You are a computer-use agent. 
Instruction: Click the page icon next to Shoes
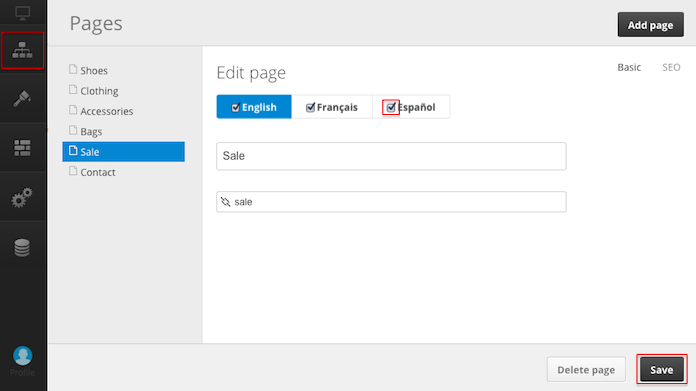tap(73, 69)
